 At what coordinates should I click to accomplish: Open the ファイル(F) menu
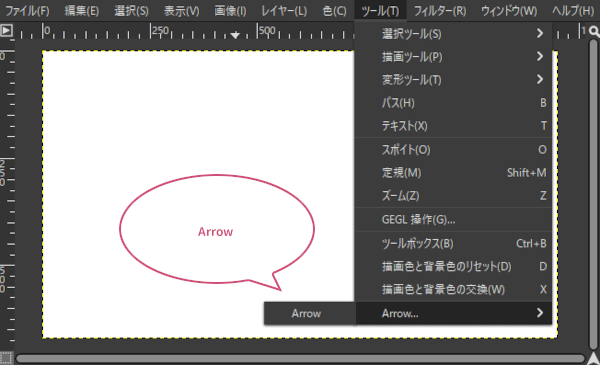tap(27, 11)
